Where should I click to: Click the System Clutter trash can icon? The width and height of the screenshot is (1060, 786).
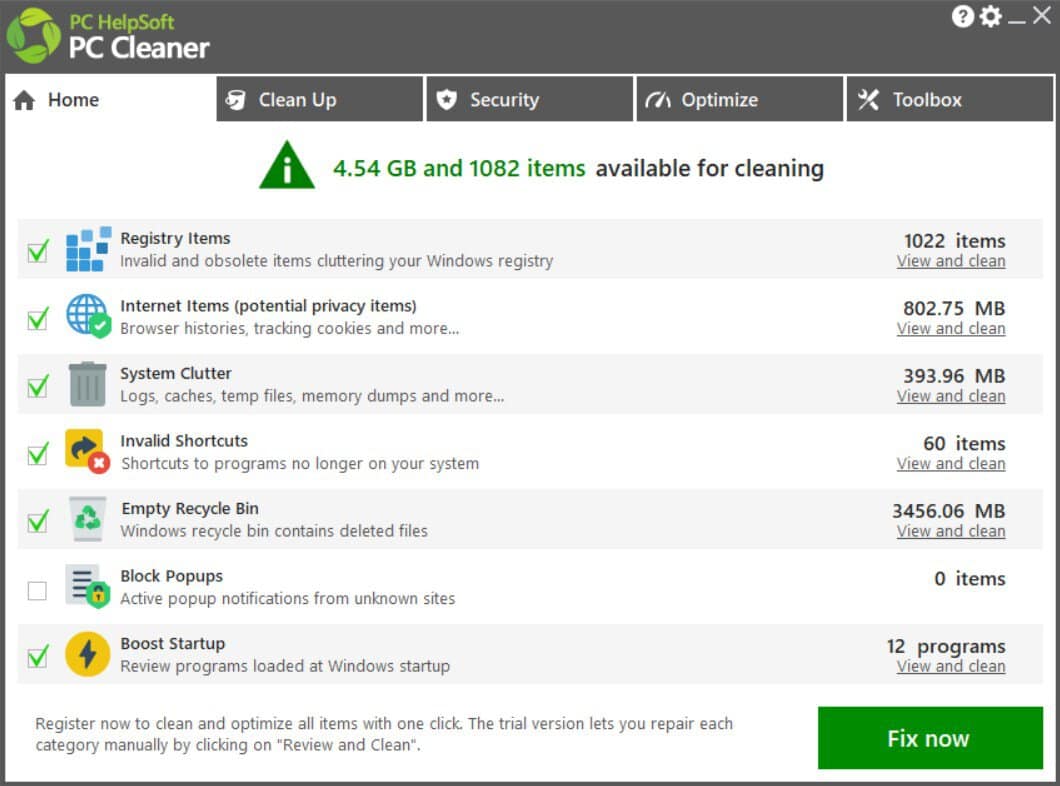click(x=88, y=383)
